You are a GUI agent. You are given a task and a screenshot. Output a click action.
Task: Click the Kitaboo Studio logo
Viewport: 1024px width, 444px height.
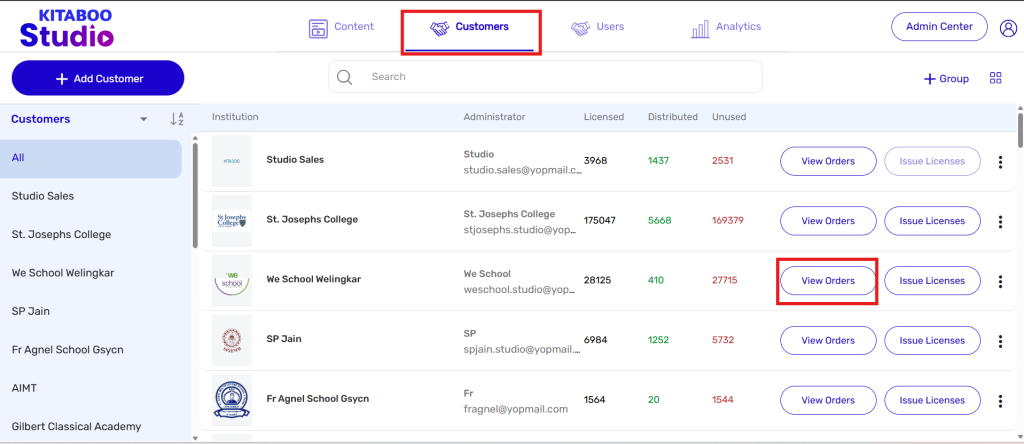click(x=66, y=28)
